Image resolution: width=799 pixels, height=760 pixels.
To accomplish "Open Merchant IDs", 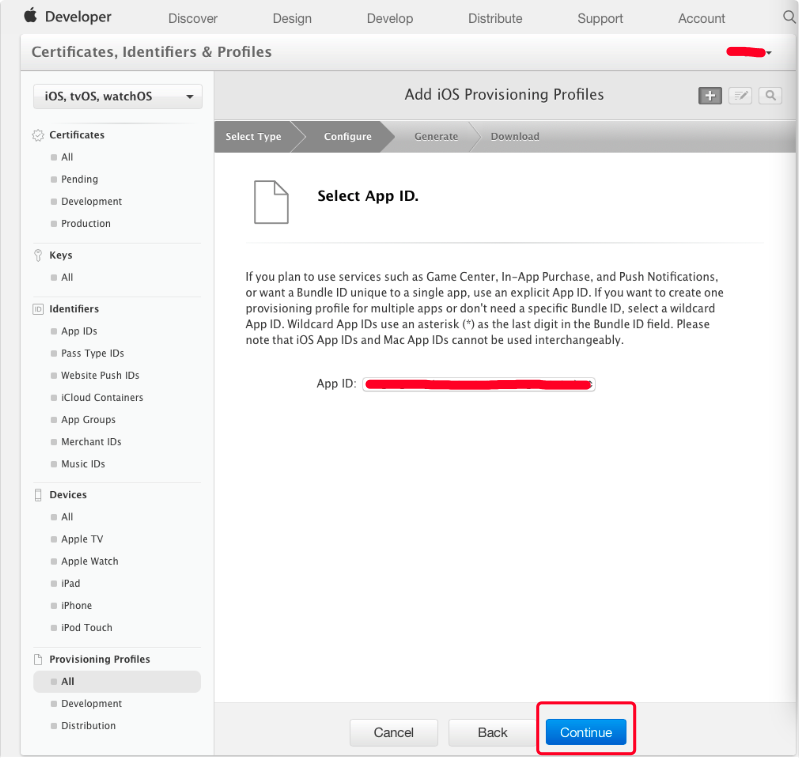I will (x=91, y=442).
